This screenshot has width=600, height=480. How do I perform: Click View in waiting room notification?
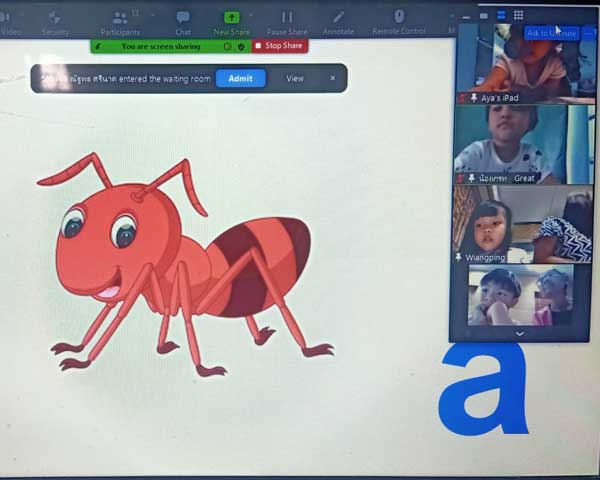coord(295,78)
